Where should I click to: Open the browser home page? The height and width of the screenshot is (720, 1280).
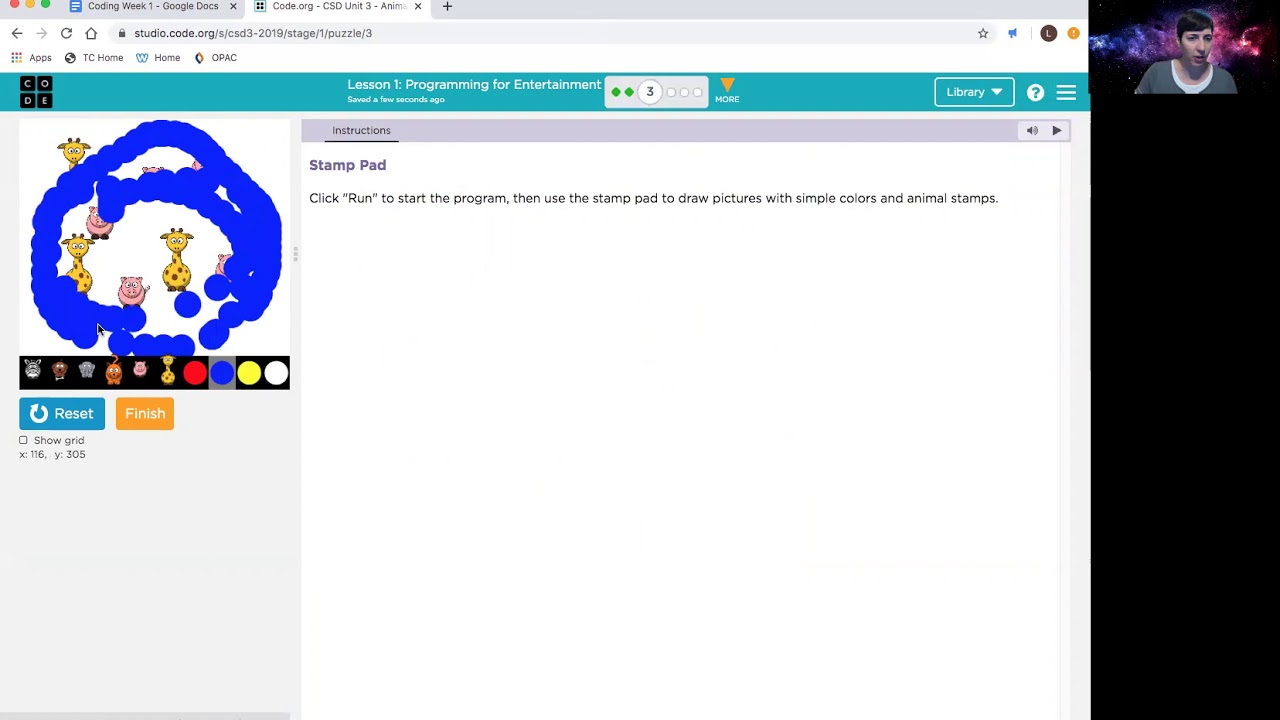click(91, 33)
